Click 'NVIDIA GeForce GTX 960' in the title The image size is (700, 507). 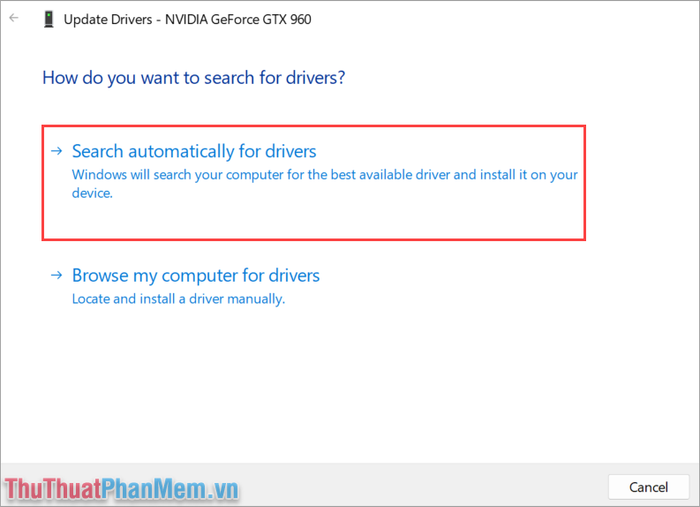(238, 19)
